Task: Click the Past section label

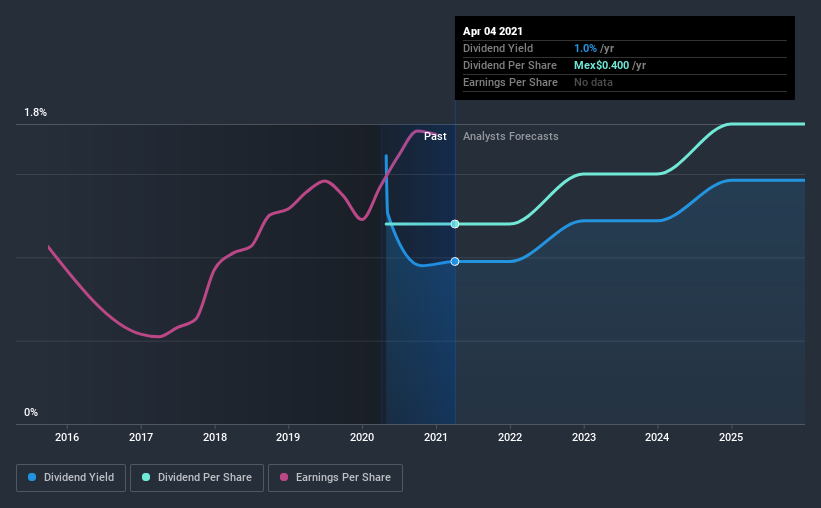Action: click(435, 136)
